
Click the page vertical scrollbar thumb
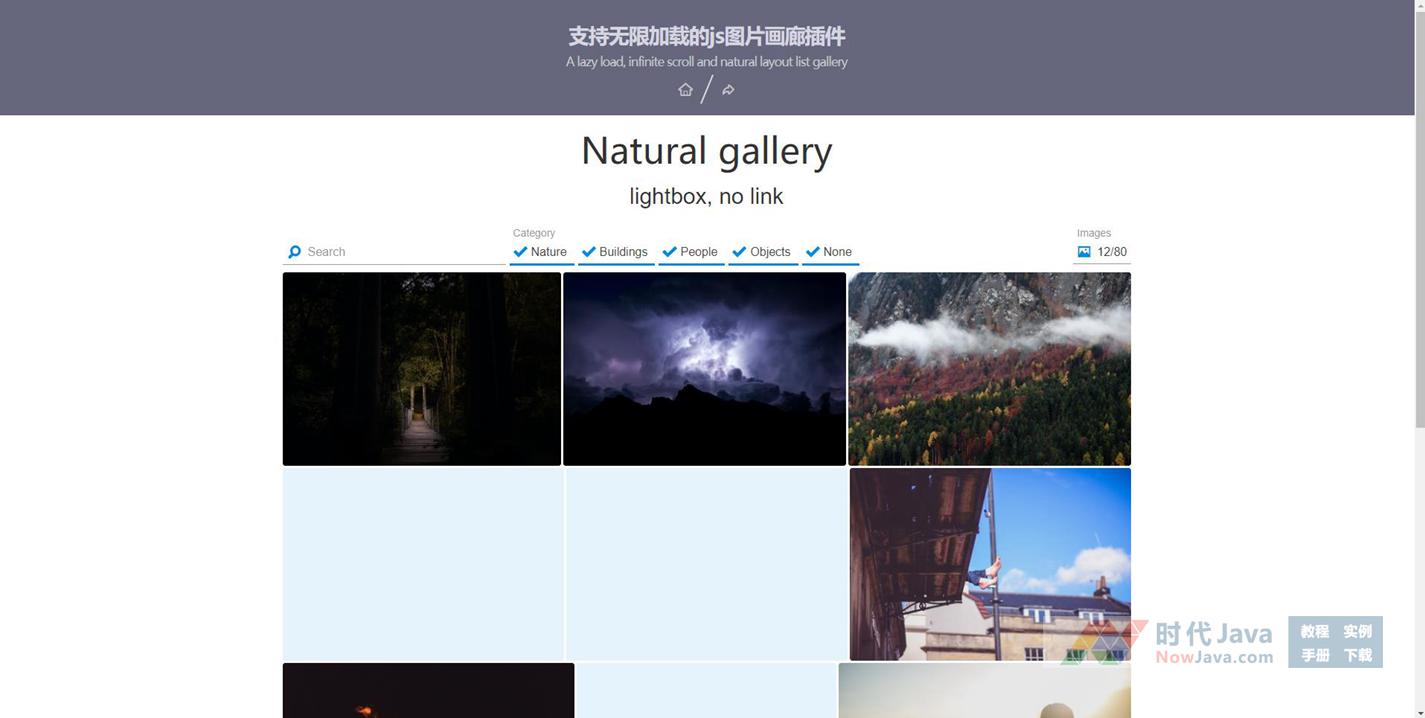[x=1419, y=215]
